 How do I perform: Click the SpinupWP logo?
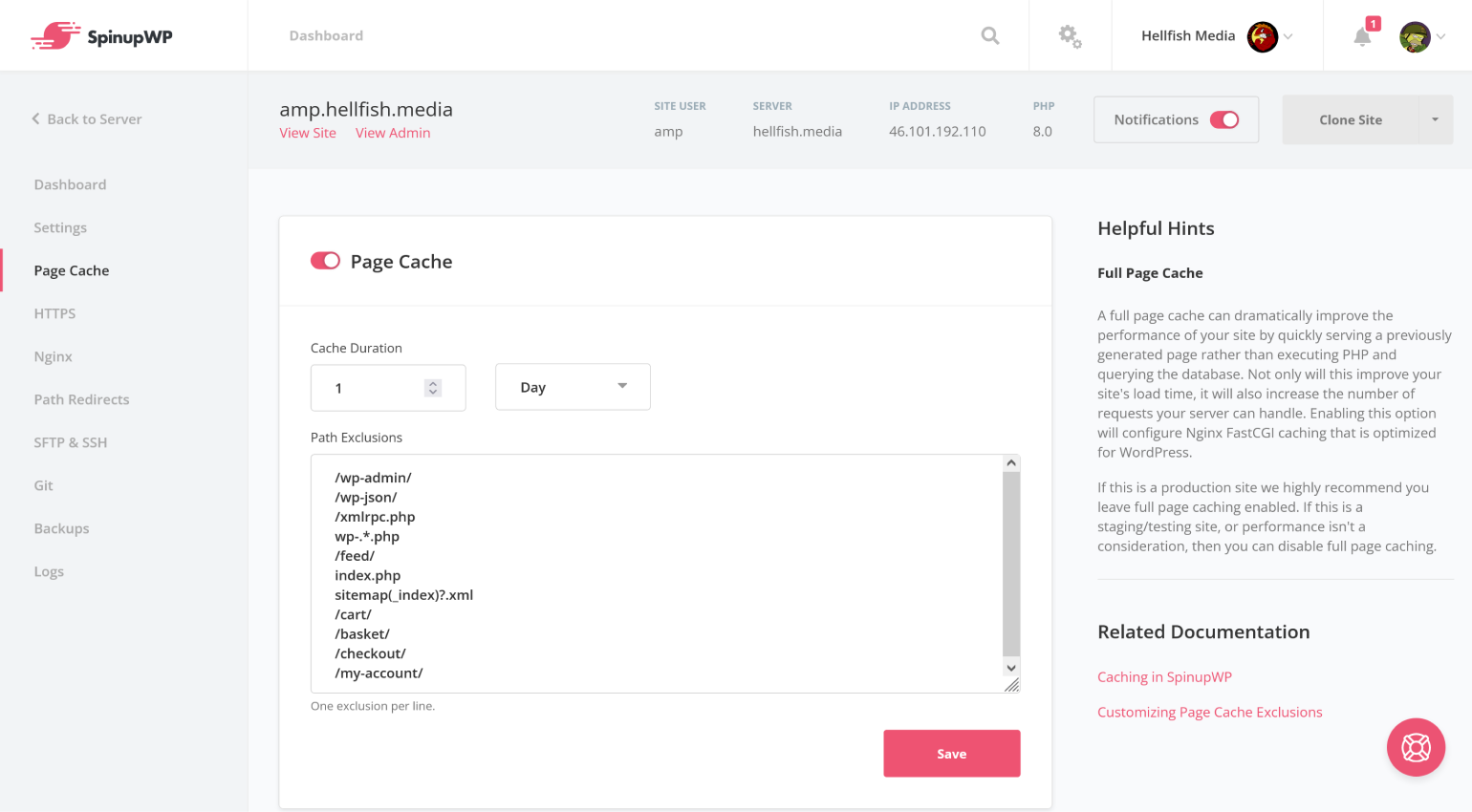point(101,36)
